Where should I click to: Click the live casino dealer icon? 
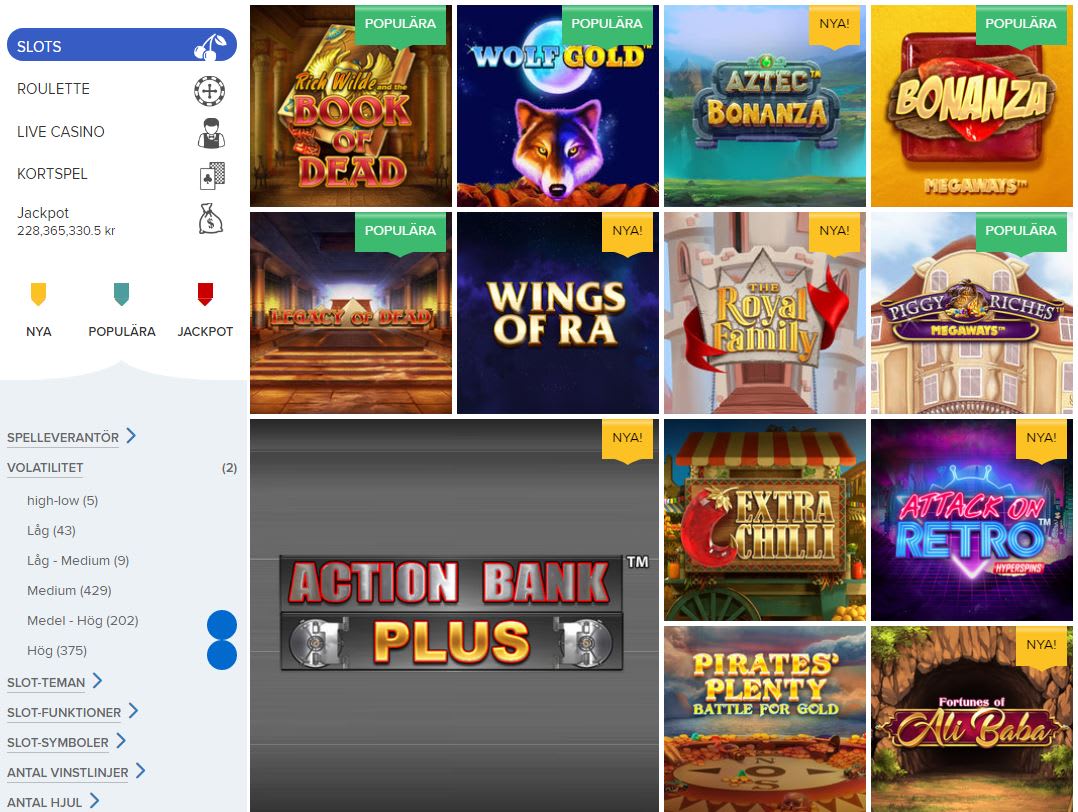tap(211, 133)
